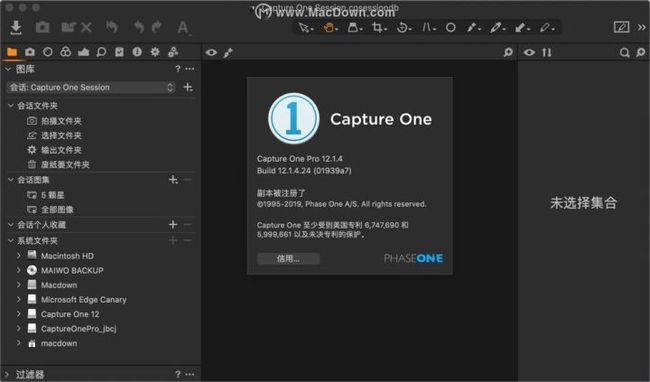The height and width of the screenshot is (382, 650).
Task: Select the Loupe cursor tool
Action: click(354, 28)
